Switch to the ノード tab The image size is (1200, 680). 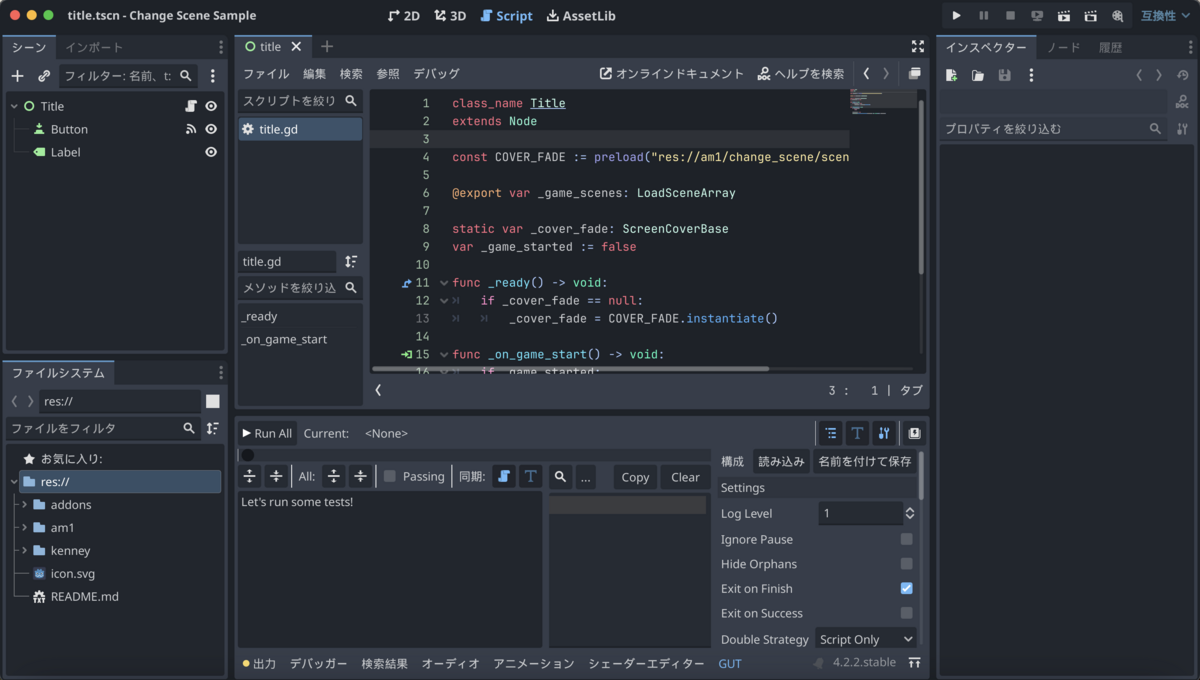point(1063,46)
